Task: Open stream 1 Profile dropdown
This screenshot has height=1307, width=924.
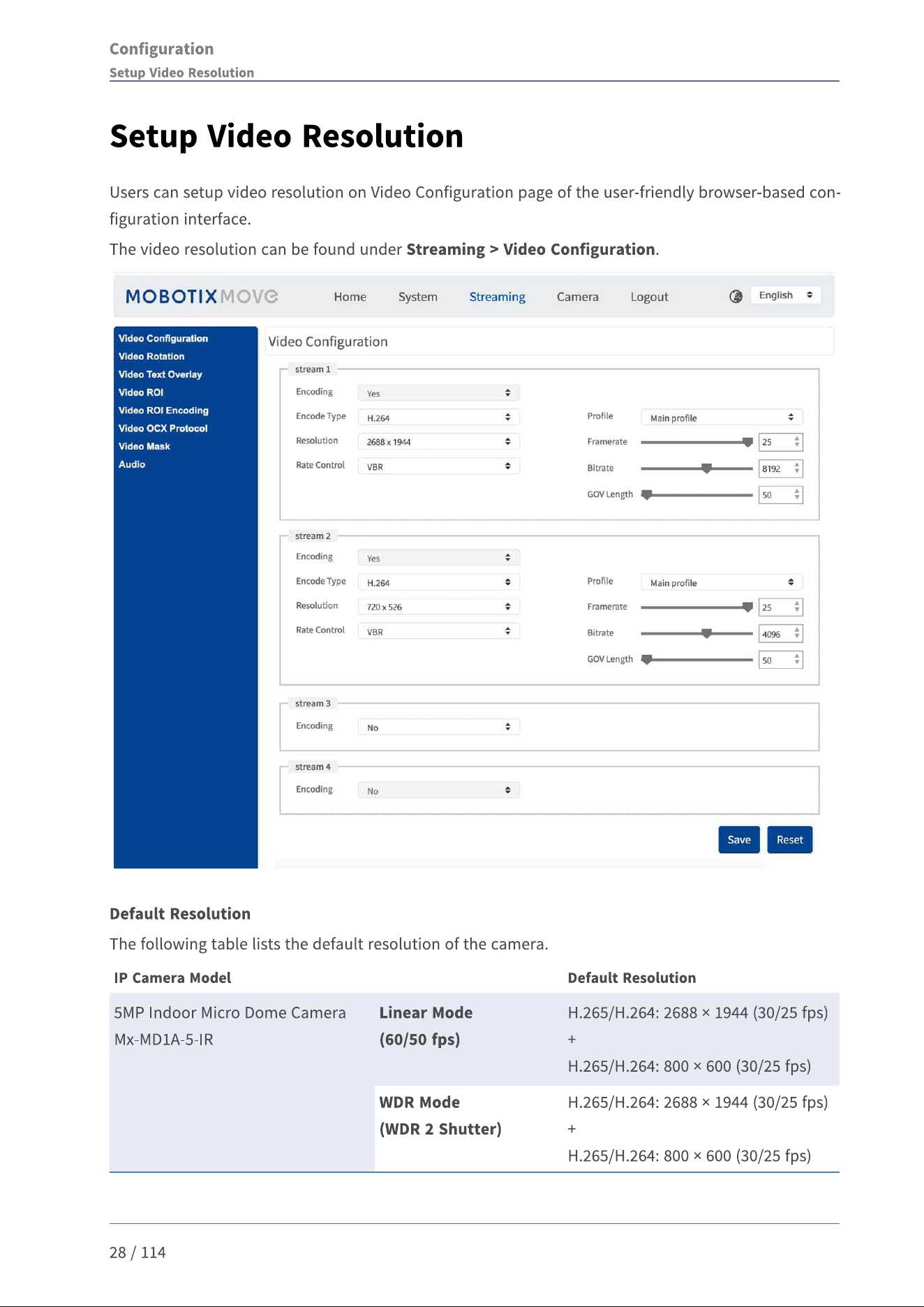Action: [722, 418]
